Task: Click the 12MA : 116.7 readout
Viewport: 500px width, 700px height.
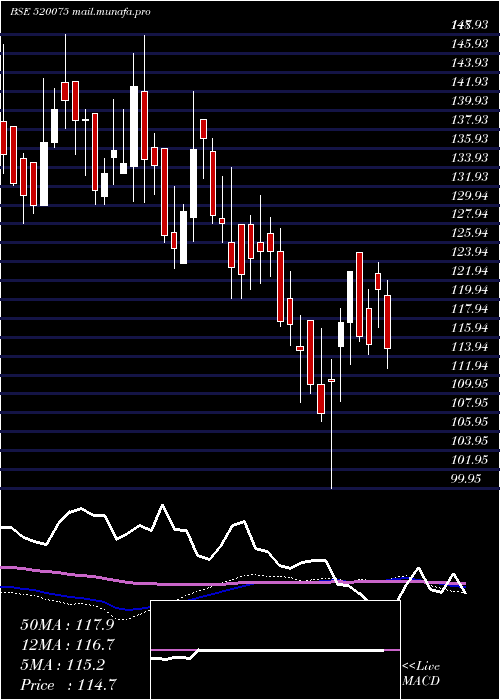Action: tap(67, 645)
